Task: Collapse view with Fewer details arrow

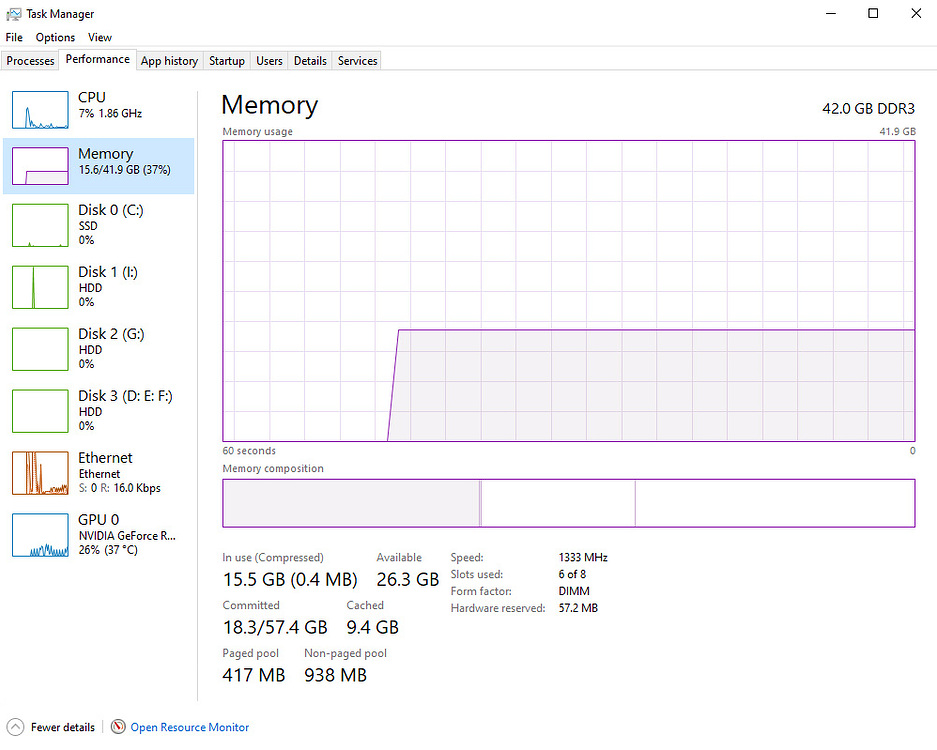Action: tap(15, 727)
